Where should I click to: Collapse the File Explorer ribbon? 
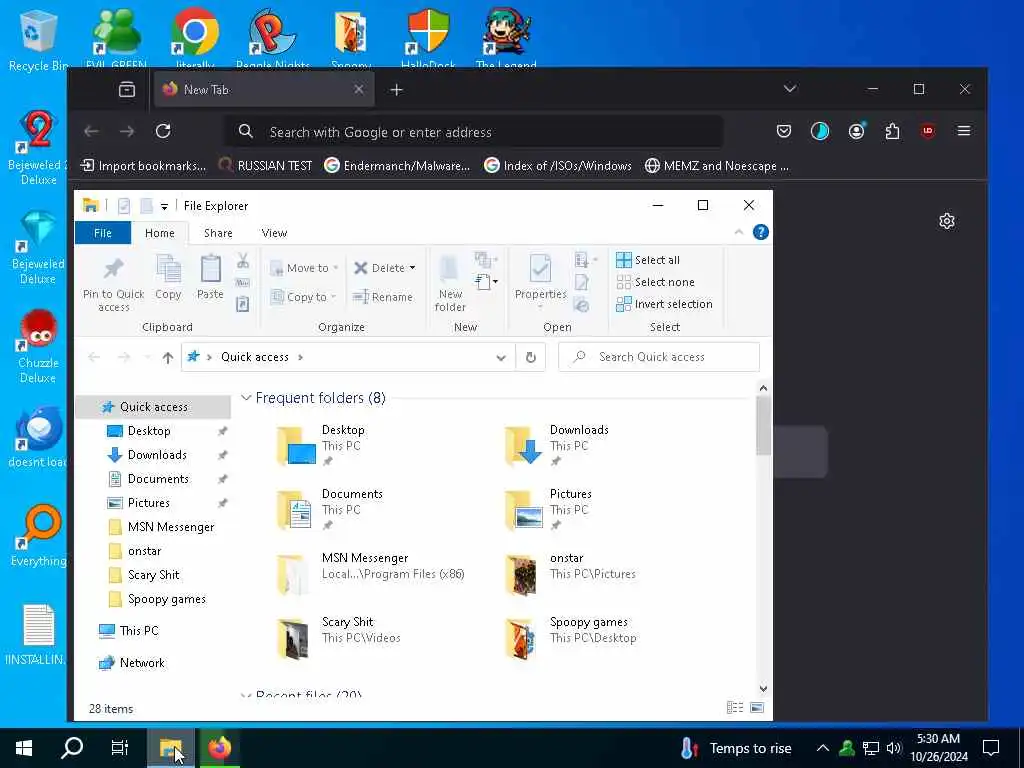click(739, 232)
